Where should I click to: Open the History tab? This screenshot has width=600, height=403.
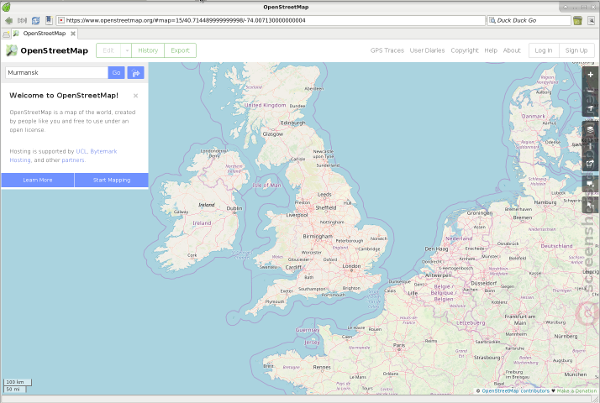point(148,51)
